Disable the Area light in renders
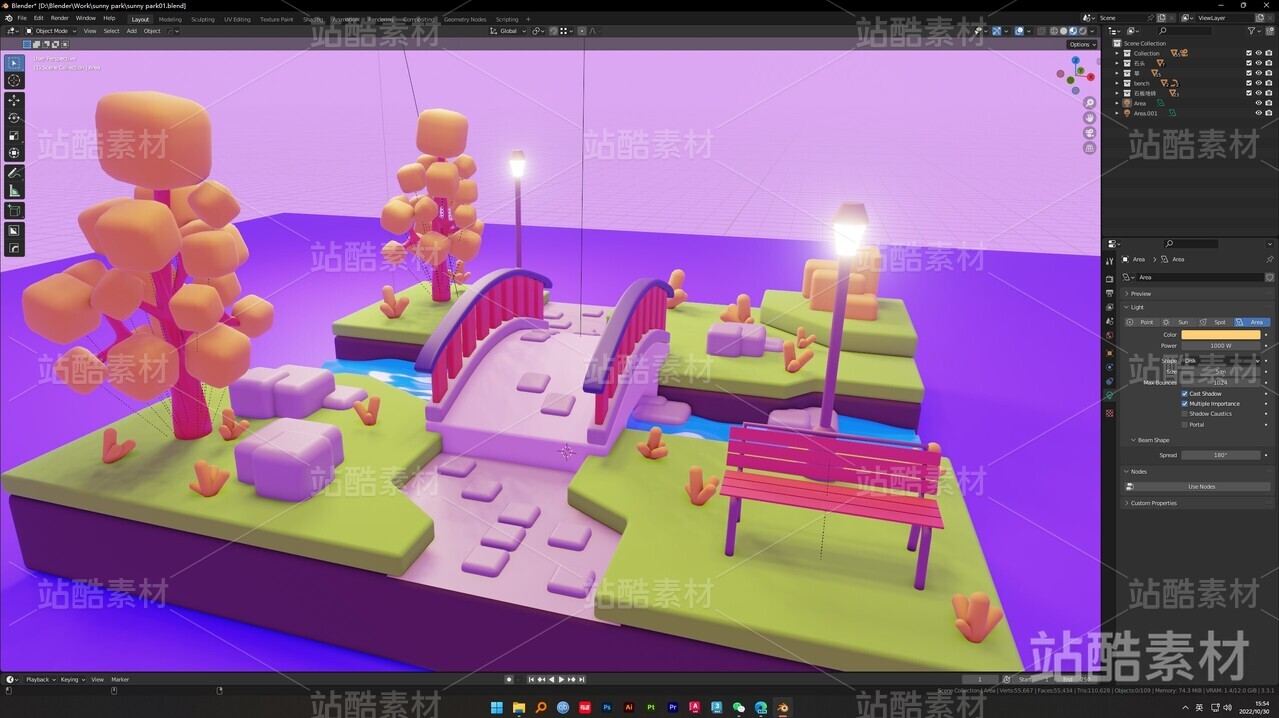1279x718 pixels. [1269, 103]
